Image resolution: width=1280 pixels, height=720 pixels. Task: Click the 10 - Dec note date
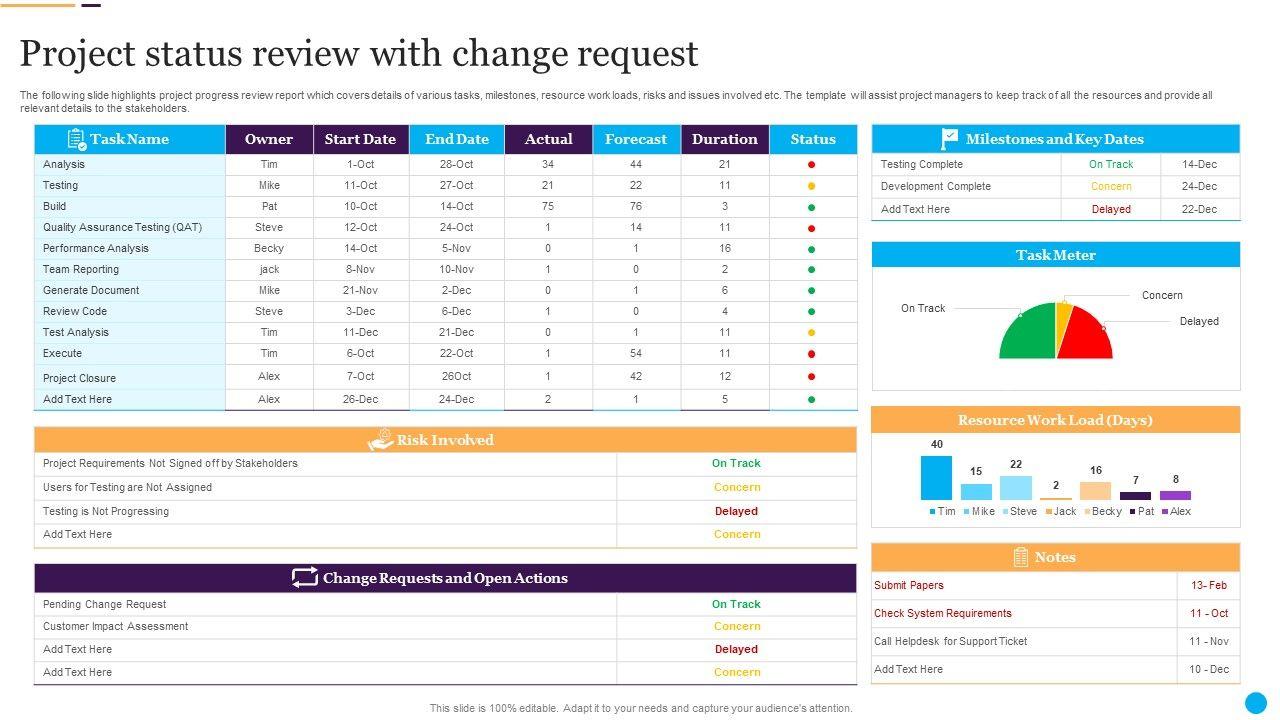[x=1209, y=669]
